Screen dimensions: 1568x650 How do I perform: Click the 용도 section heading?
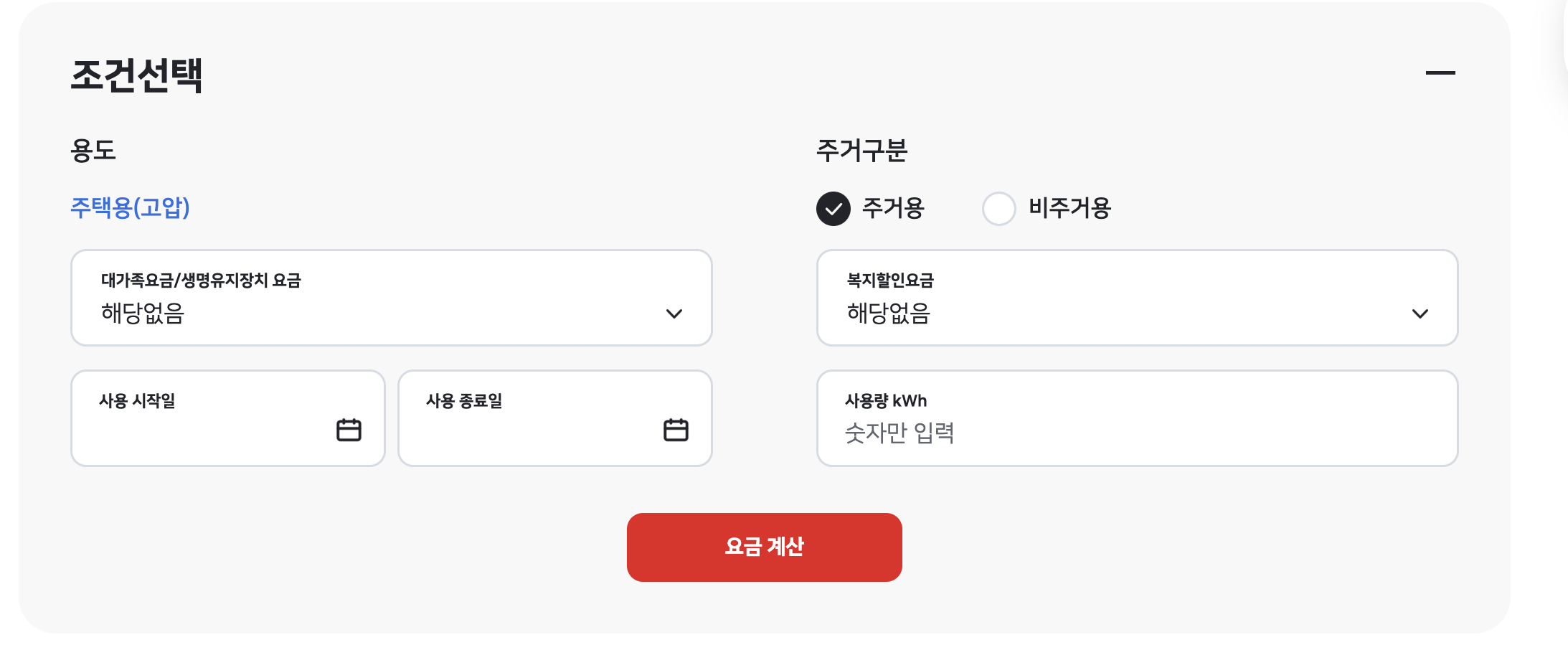pos(94,150)
